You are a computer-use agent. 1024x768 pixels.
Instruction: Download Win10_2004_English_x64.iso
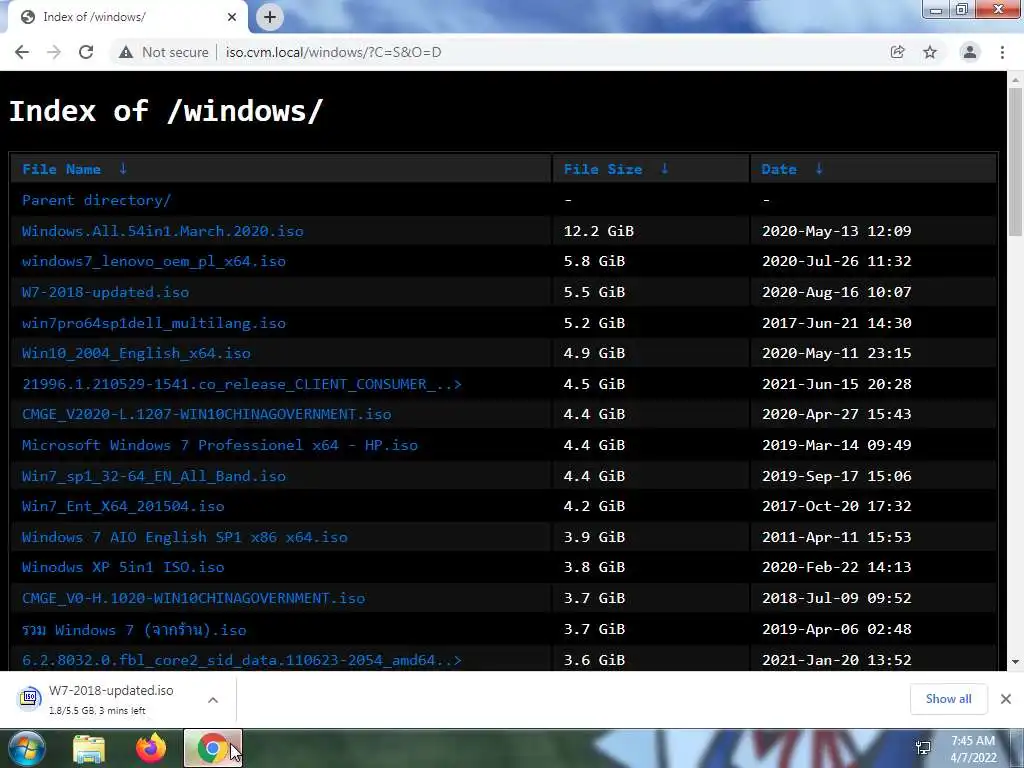click(136, 353)
